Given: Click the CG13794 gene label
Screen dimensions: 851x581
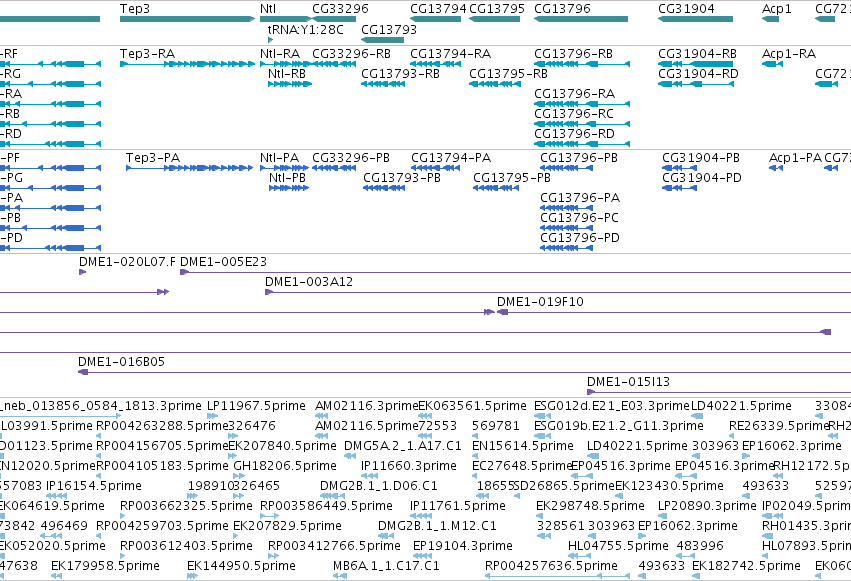Looking at the screenshot, I should point(439,9).
